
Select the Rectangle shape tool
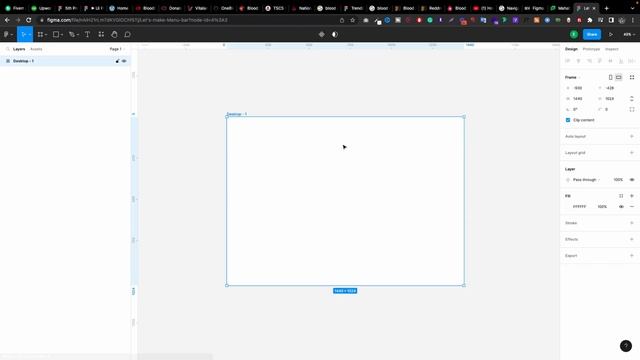[x=56, y=35]
